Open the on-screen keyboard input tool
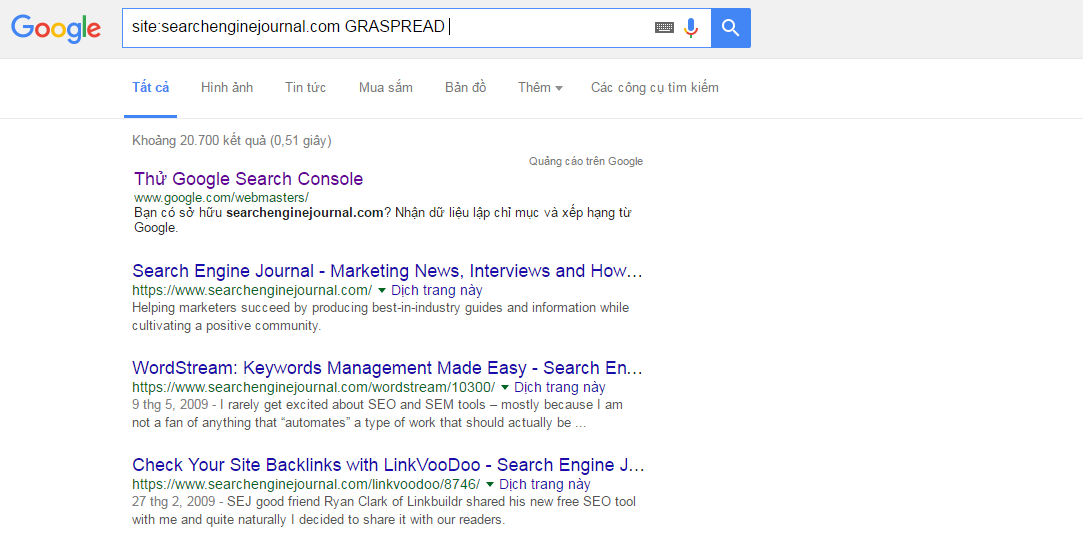 click(664, 28)
